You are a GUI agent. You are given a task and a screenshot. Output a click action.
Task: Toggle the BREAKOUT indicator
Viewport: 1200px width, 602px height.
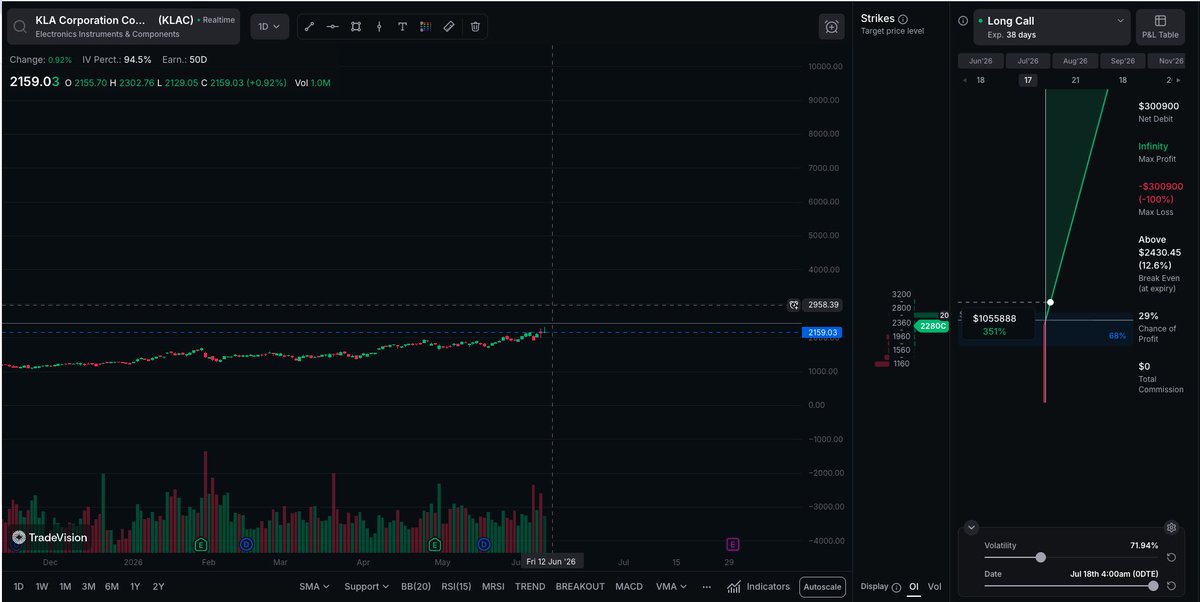tap(580, 587)
